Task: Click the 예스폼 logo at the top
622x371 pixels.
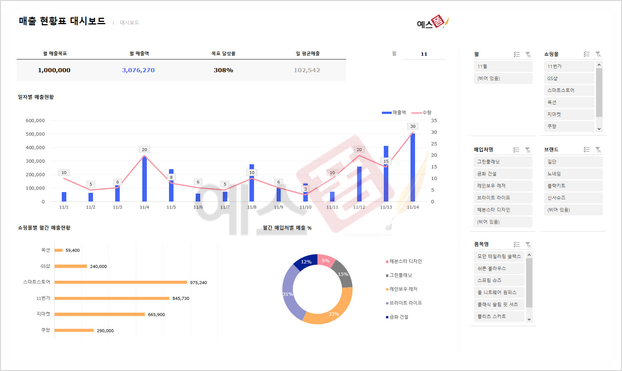Action: (432, 22)
